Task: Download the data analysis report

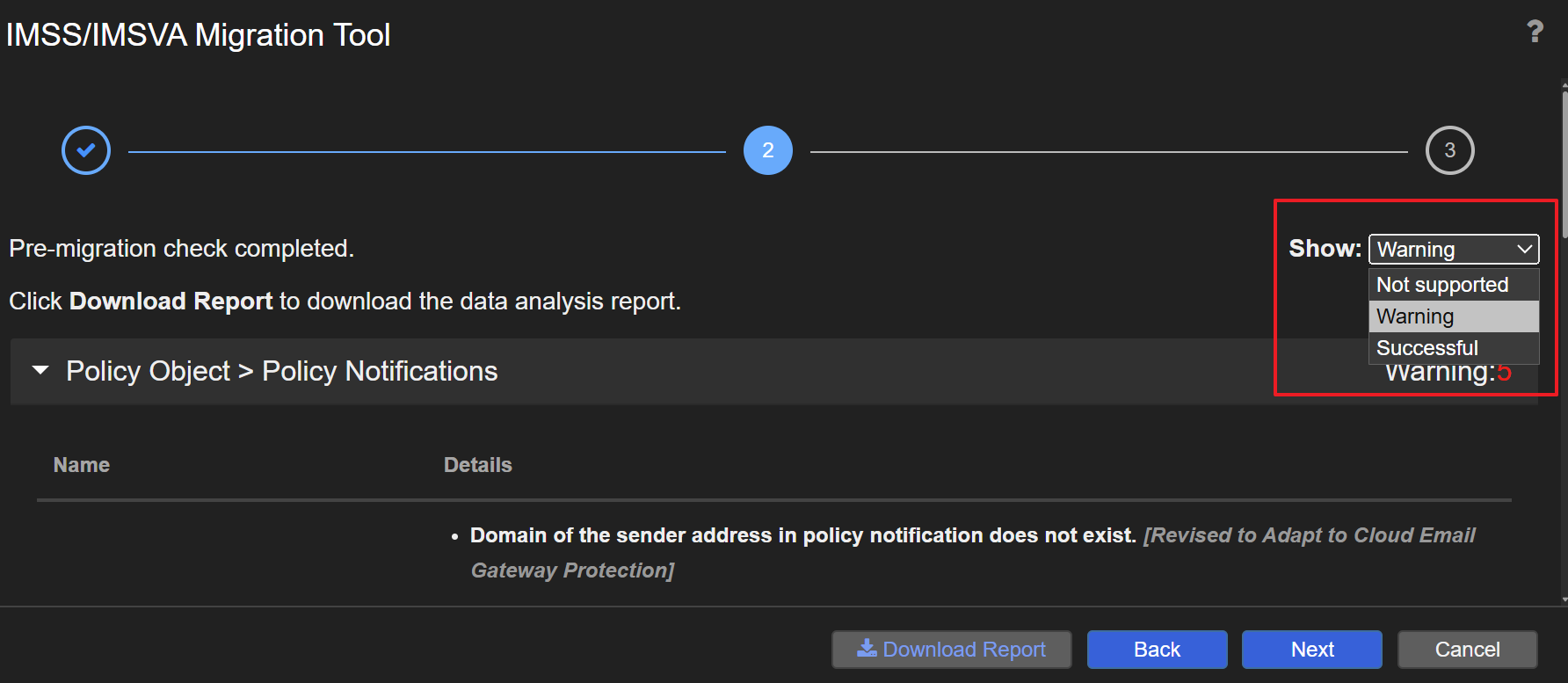Action: click(x=951, y=650)
